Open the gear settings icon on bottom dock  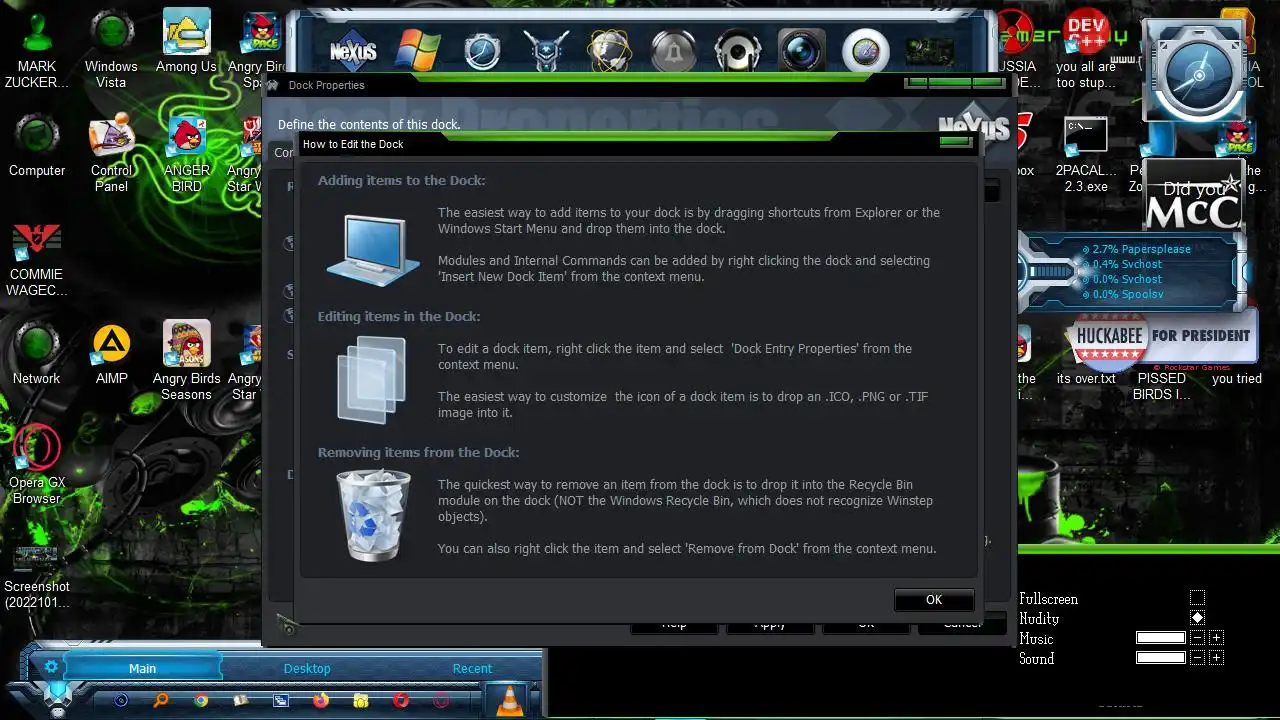click(51, 667)
